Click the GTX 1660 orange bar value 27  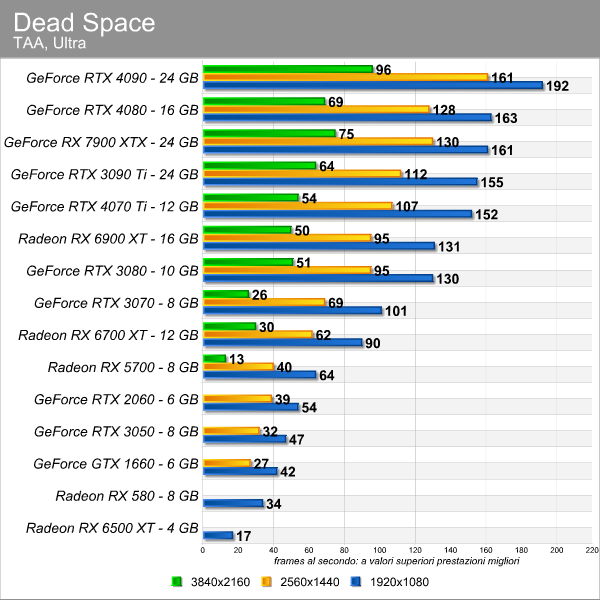[261, 464]
